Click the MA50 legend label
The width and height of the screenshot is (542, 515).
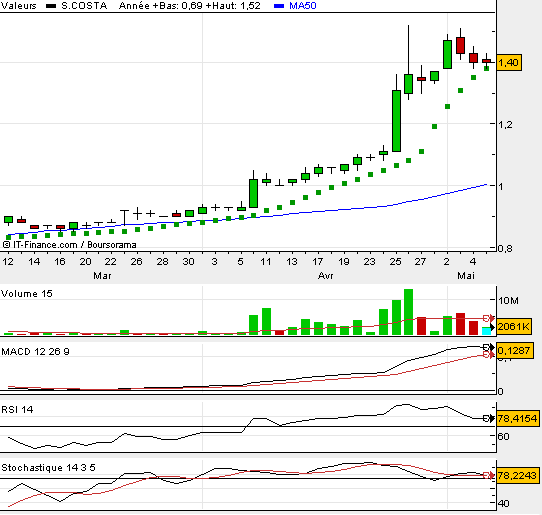(x=302, y=6)
